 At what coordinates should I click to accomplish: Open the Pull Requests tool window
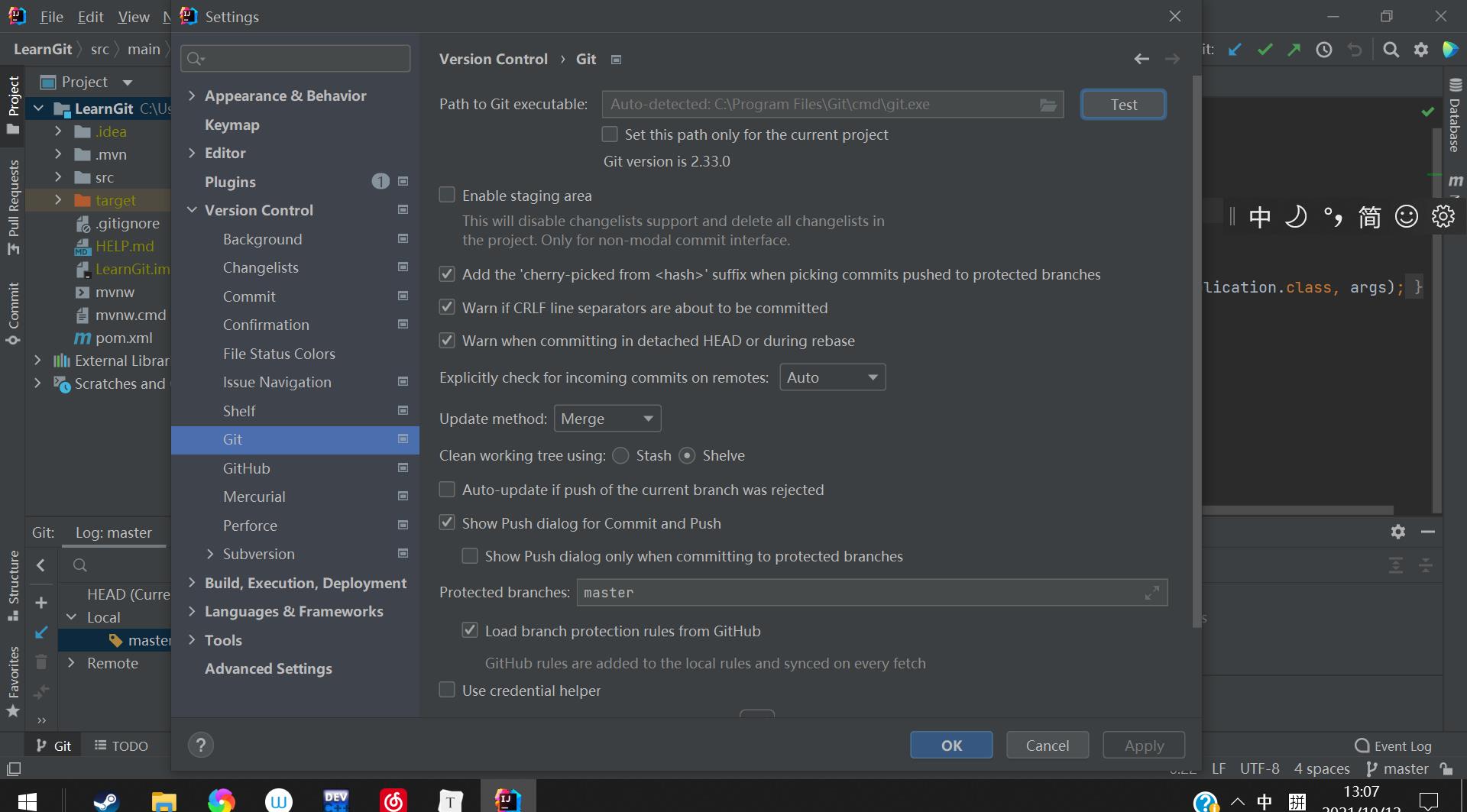(13, 206)
